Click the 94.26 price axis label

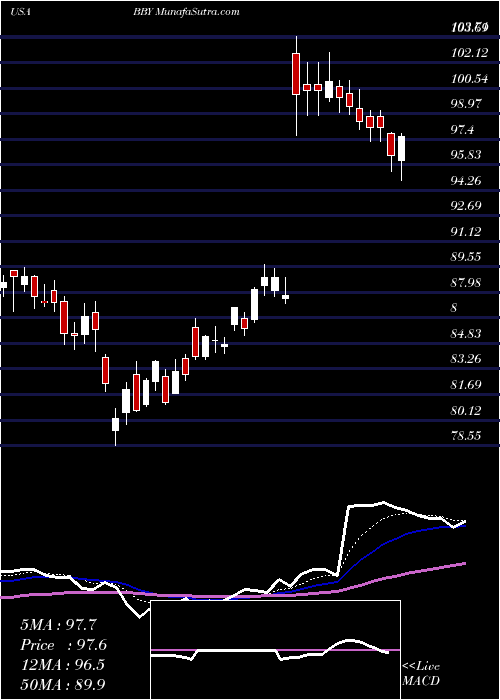coord(467,180)
